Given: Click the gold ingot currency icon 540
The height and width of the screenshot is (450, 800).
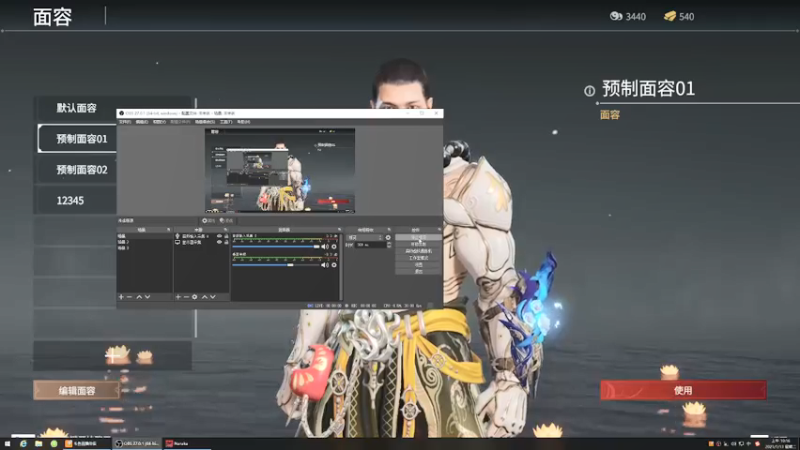Looking at the screenshot, I should [670, 16].
